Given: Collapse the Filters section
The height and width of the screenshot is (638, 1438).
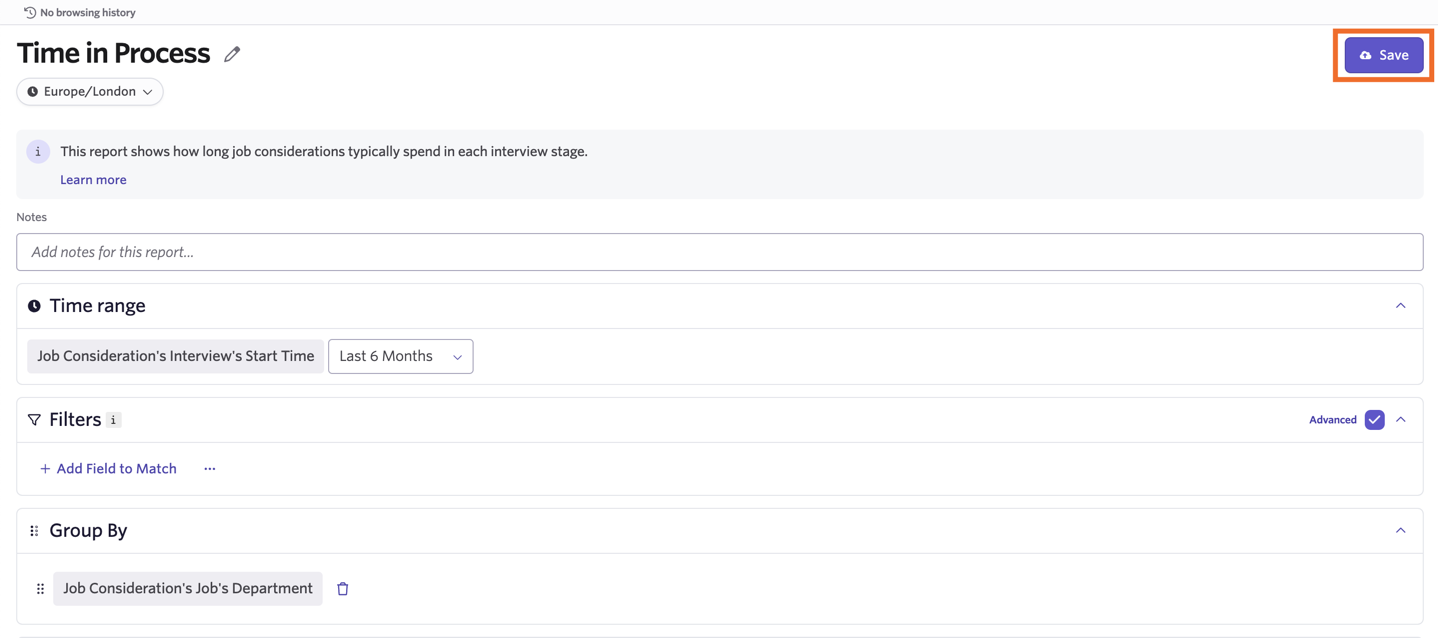Looking at the screenshot, I should coord(1401,420).
